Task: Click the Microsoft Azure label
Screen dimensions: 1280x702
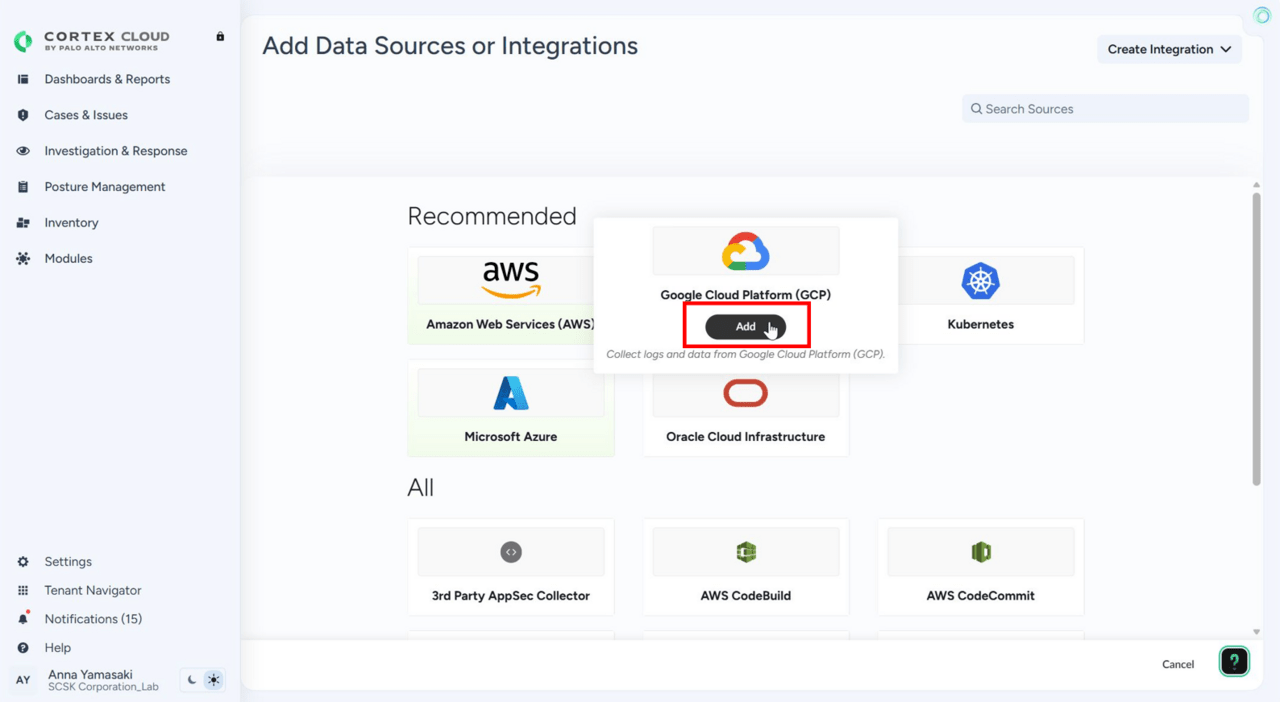Action: pyautogui.click(x=511, y=437)
